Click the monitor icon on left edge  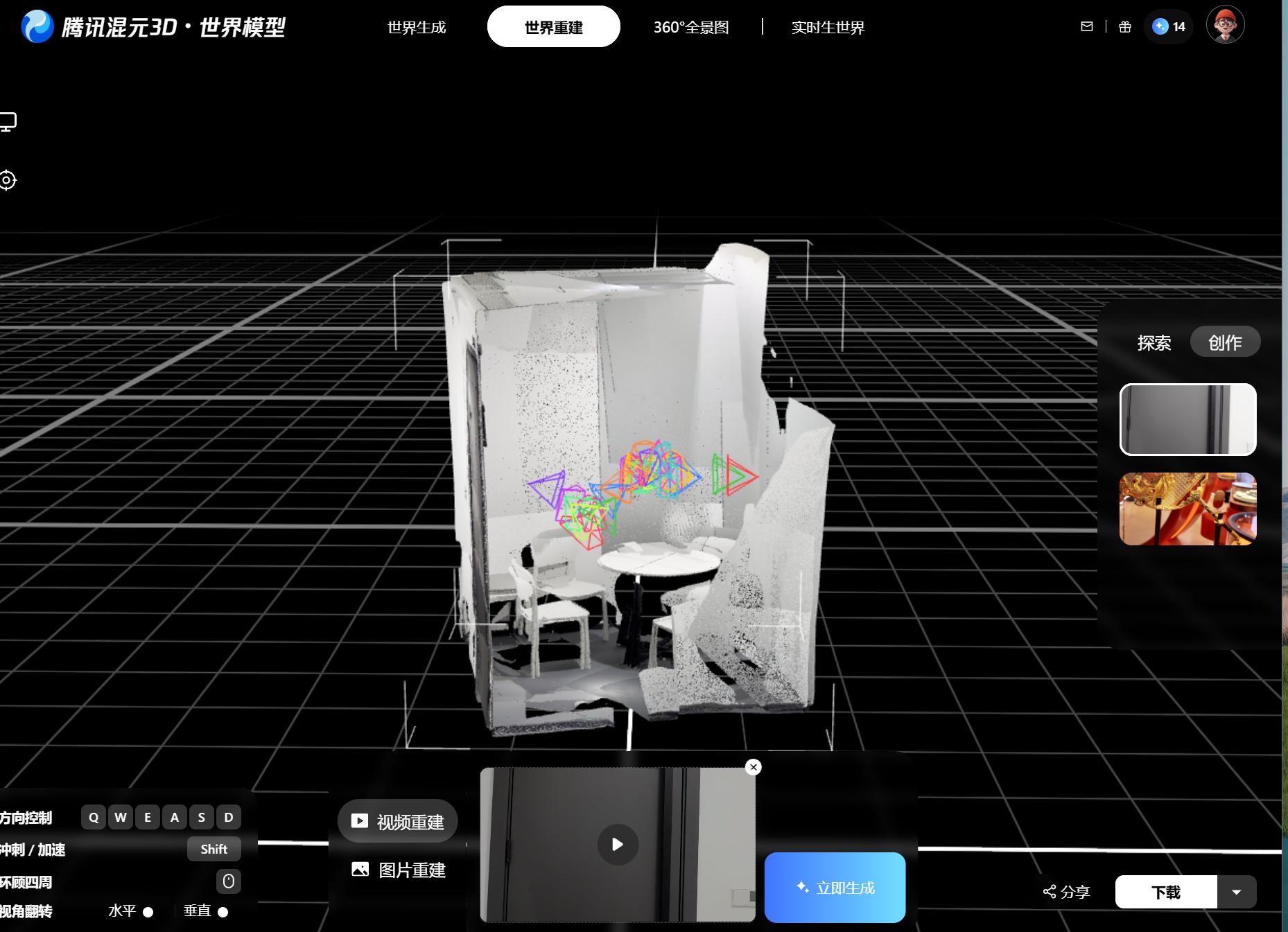(x=8, y=122)
